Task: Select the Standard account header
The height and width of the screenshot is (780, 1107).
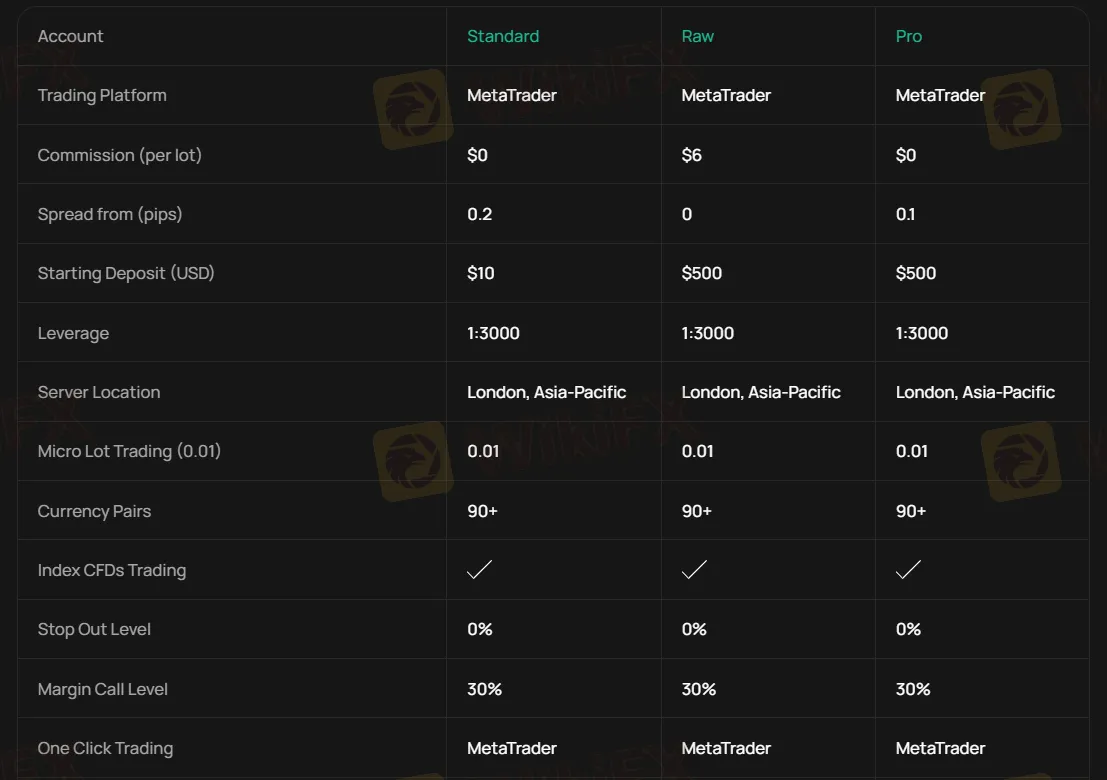Action: click(503, 36)
